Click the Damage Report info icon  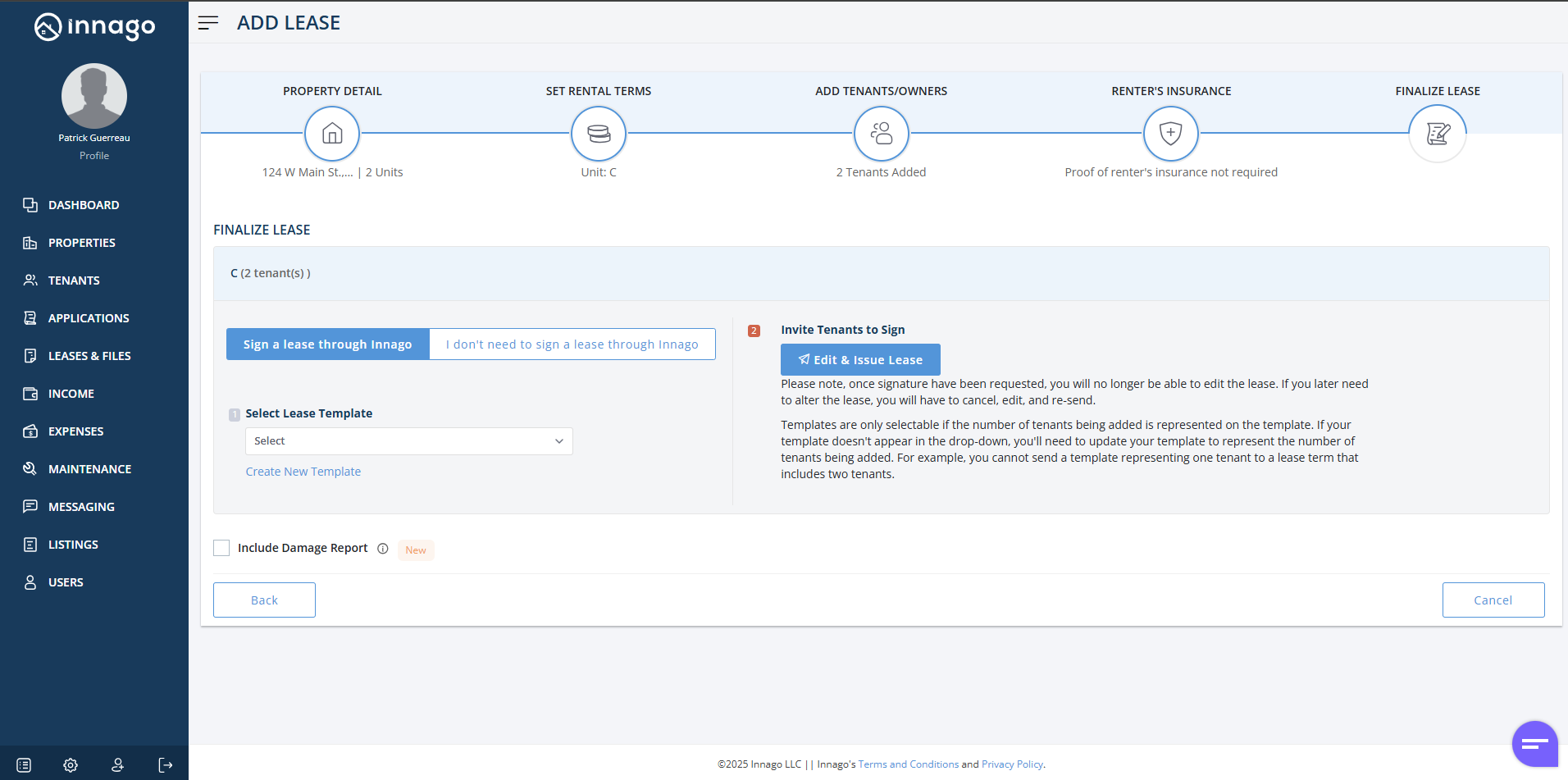(x=383, y=549)
